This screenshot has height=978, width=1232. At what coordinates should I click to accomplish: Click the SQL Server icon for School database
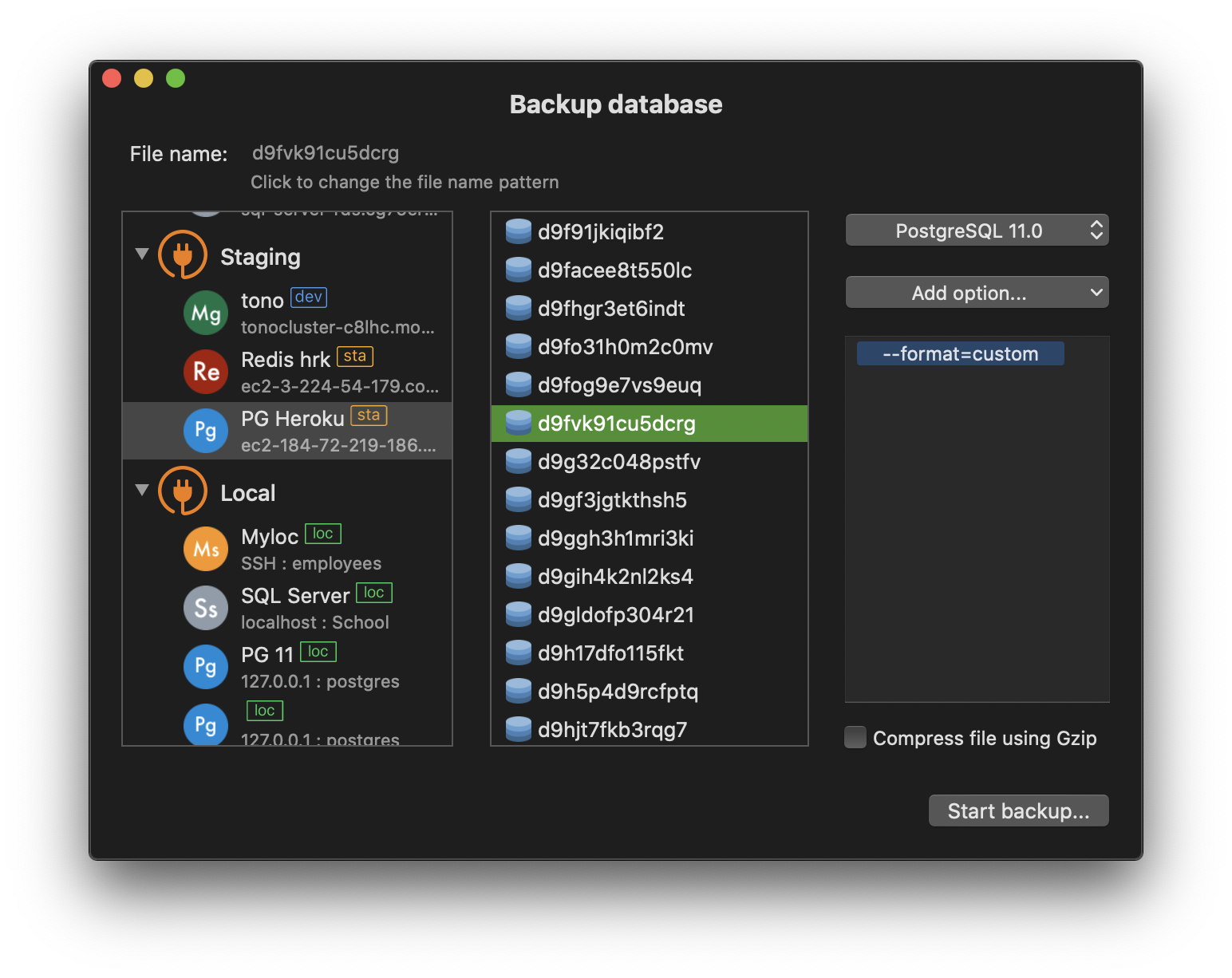(205, 607)
